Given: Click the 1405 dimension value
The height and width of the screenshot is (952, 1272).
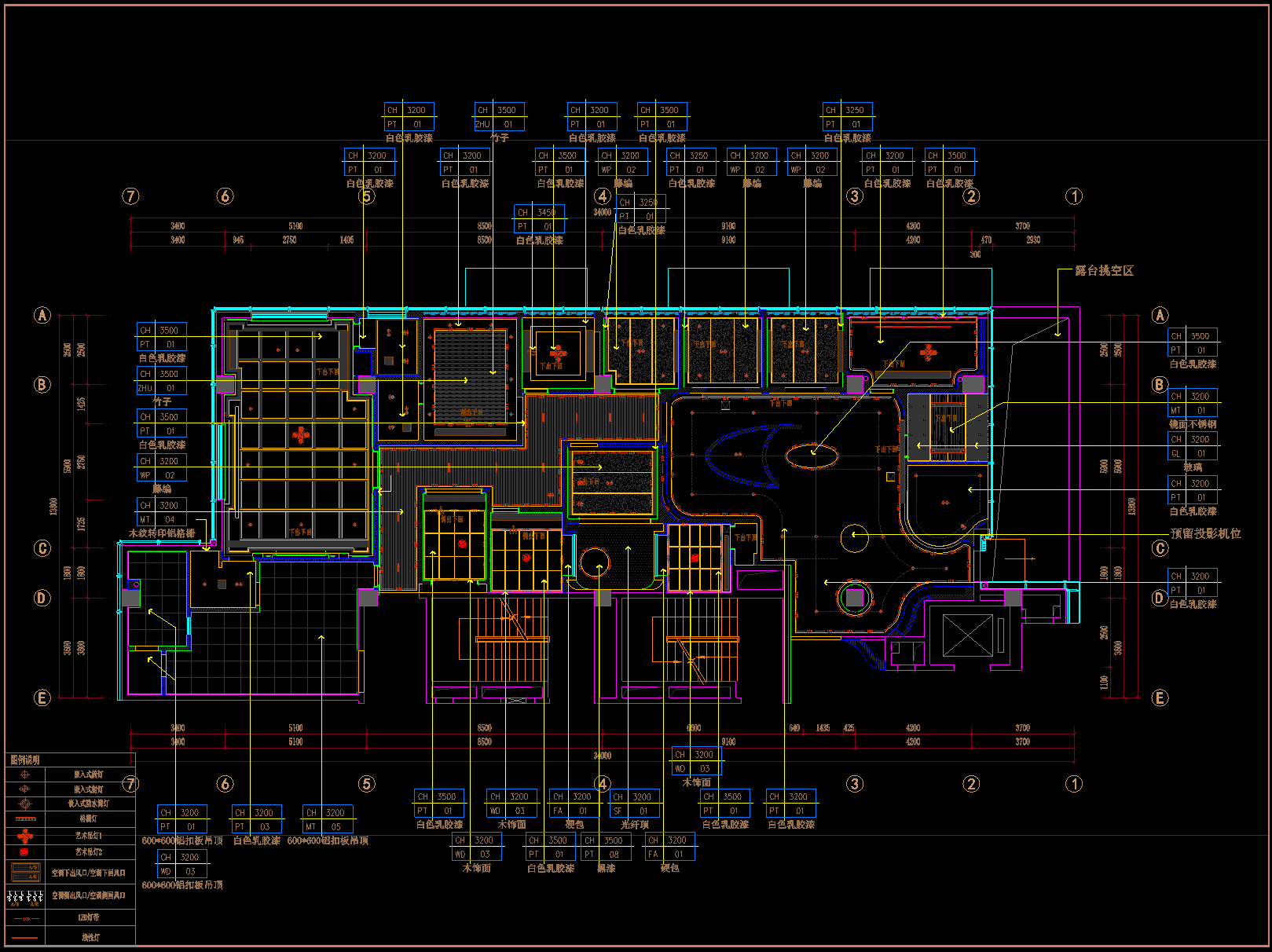Looking at the screenshot, I should point(346,240).
